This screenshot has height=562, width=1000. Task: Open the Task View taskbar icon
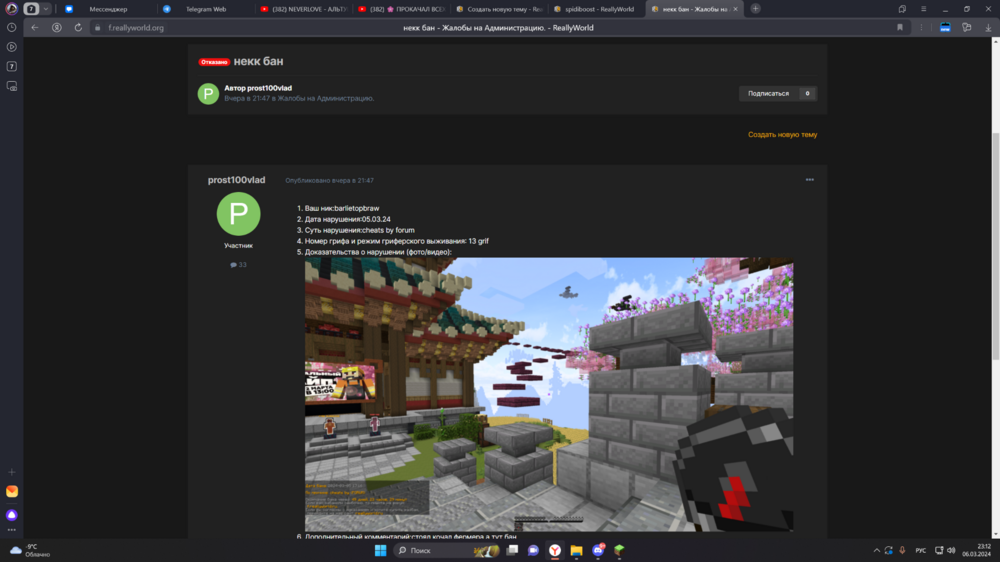coord(512,550)
